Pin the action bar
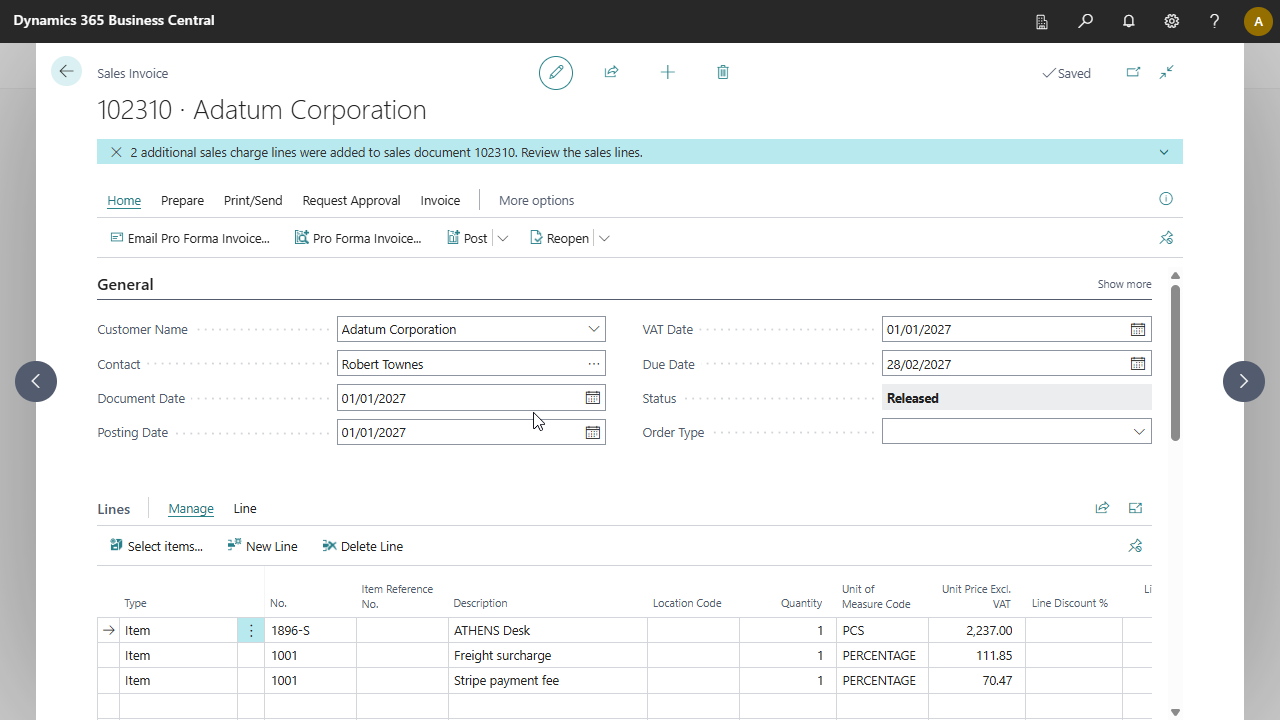This screenshot has width=1280, height=720. click(1166, 238)
